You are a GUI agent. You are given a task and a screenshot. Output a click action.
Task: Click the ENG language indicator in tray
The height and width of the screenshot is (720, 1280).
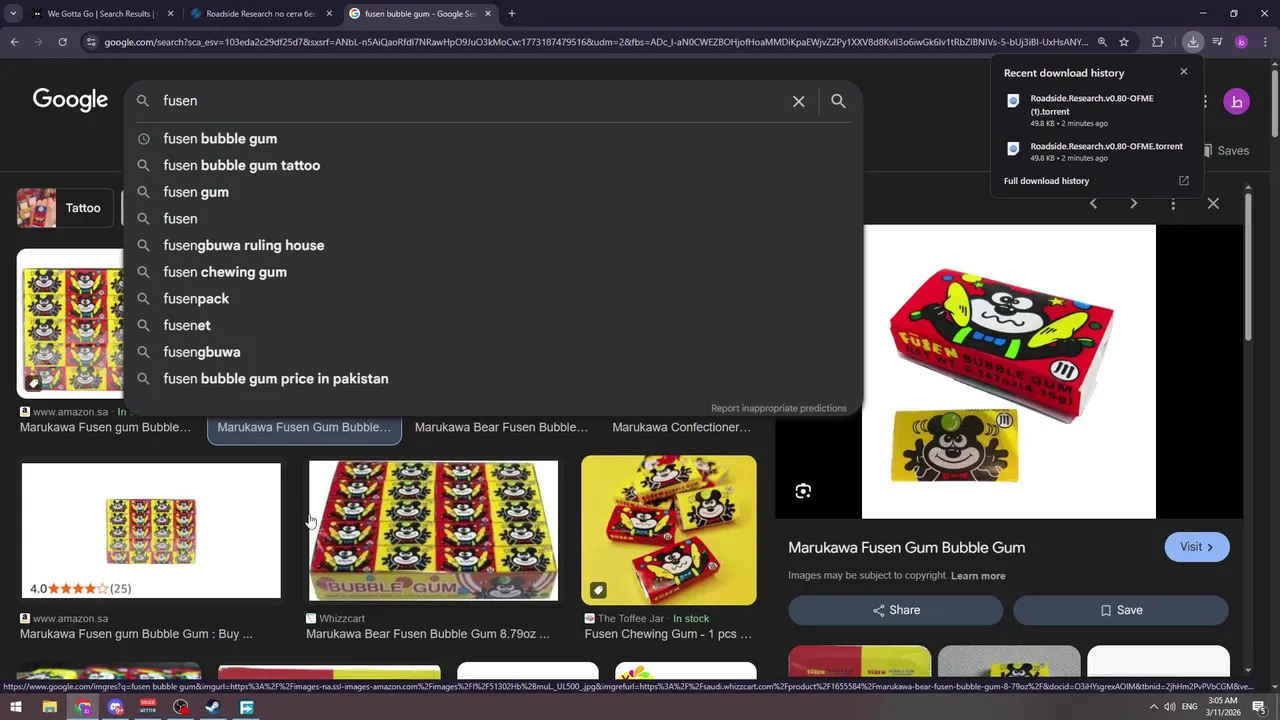click(1189, 708)
